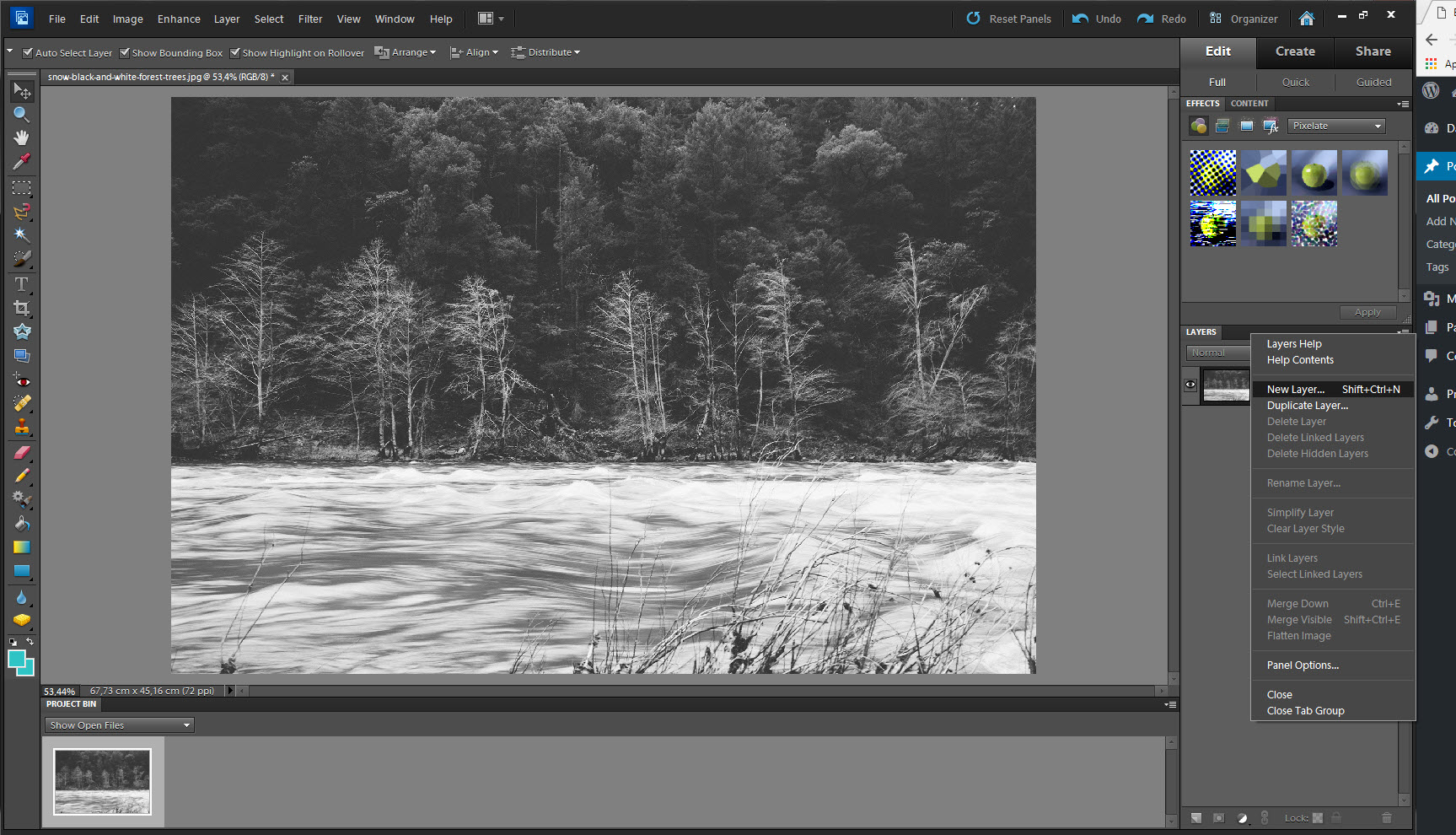This screenshot has width=1456, height=835.
Task: Open the Pixelate filter category dropdown
Action: pos(1336,125)
